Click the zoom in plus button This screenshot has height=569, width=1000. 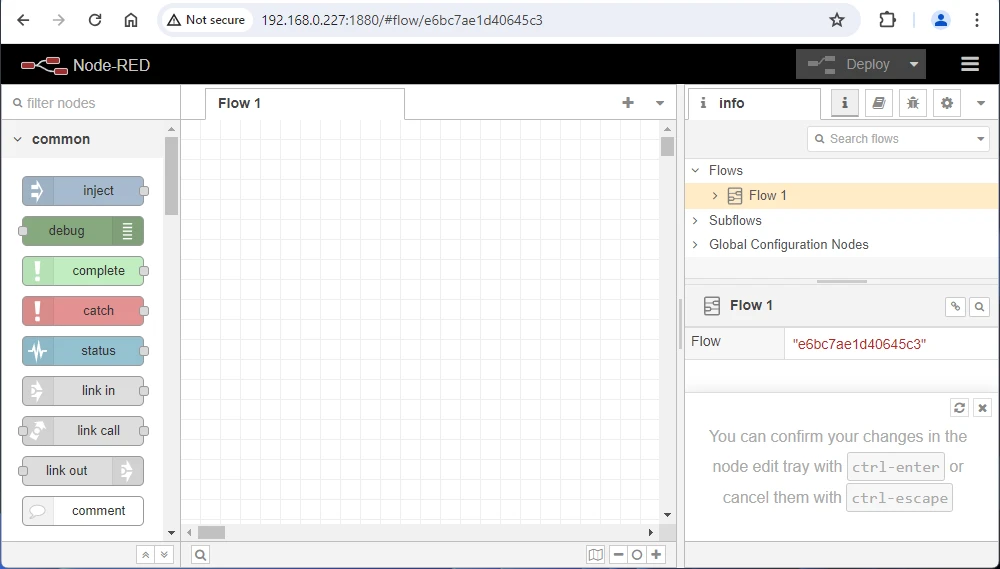point(656,555)
